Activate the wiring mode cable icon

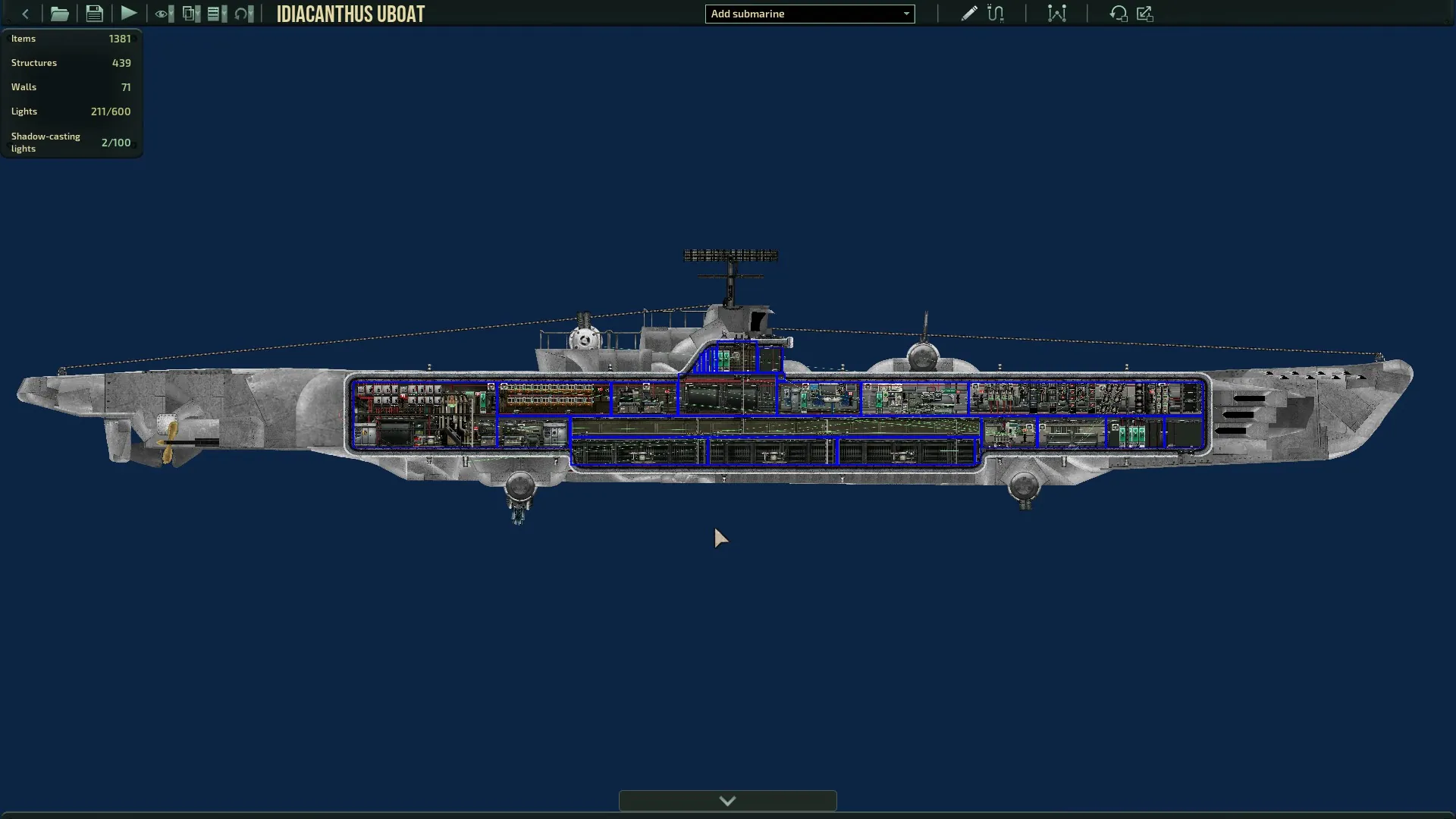coord(996,14)
